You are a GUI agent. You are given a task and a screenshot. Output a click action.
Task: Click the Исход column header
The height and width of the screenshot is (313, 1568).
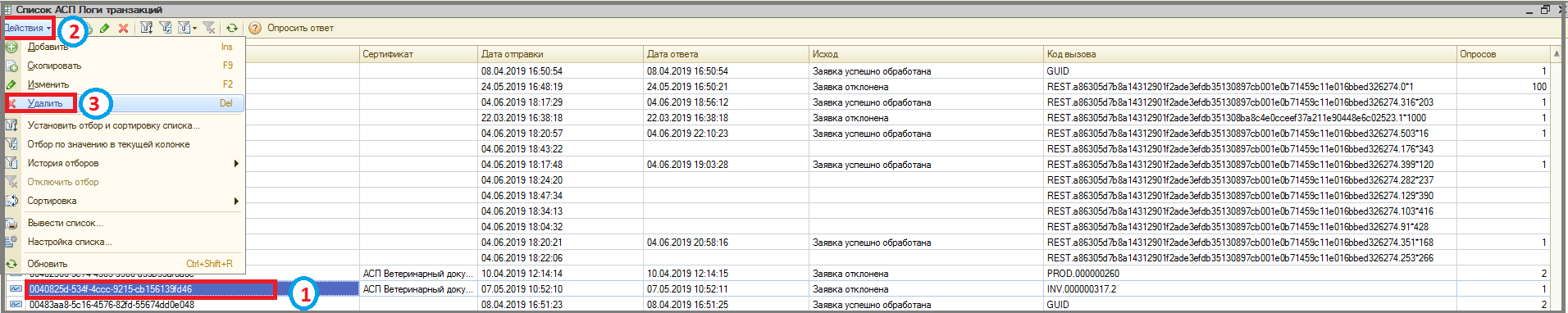click(926, 54)
